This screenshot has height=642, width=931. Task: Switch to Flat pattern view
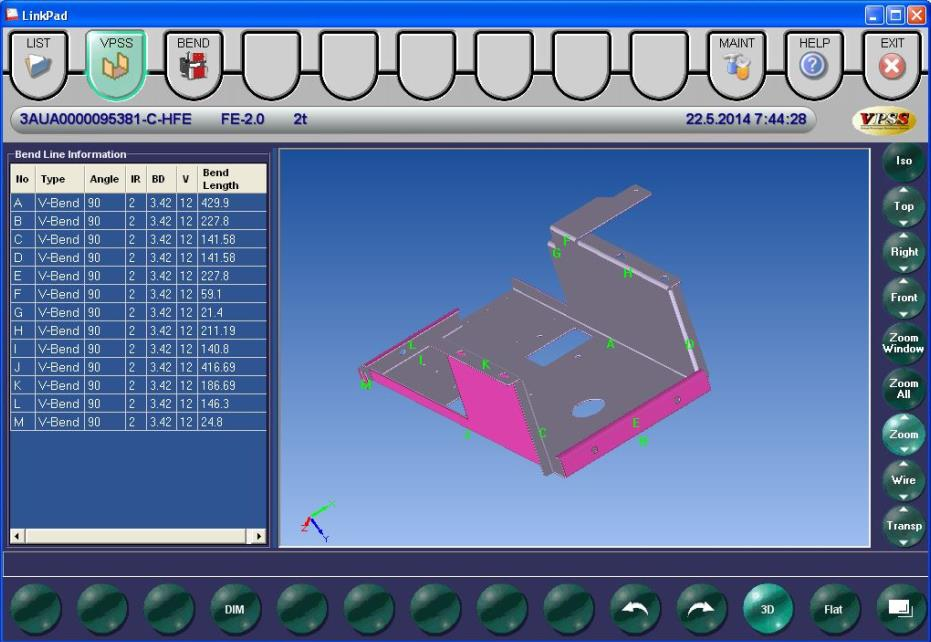click(x=834, y=609)
